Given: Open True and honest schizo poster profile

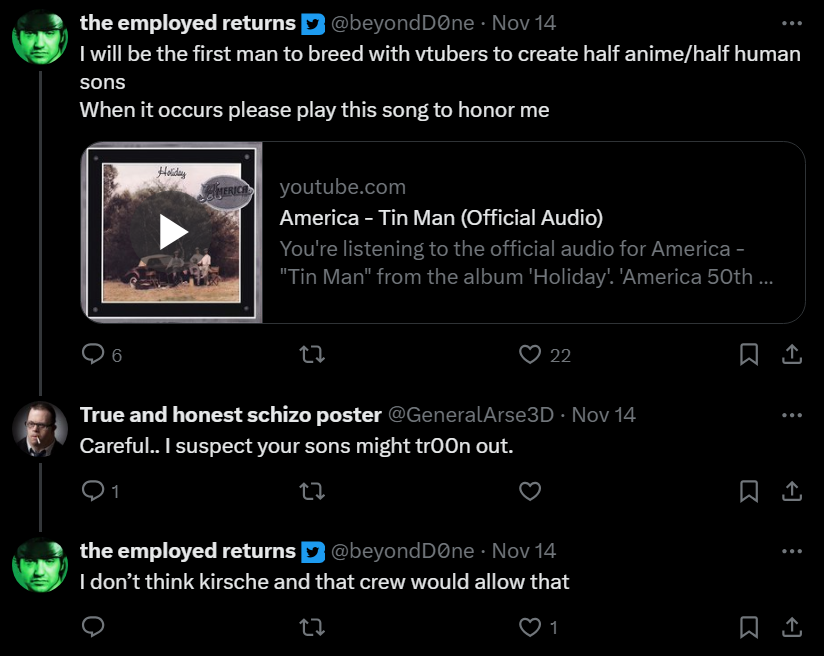Looking at the screenshot, I should click(x=230, y=415).
